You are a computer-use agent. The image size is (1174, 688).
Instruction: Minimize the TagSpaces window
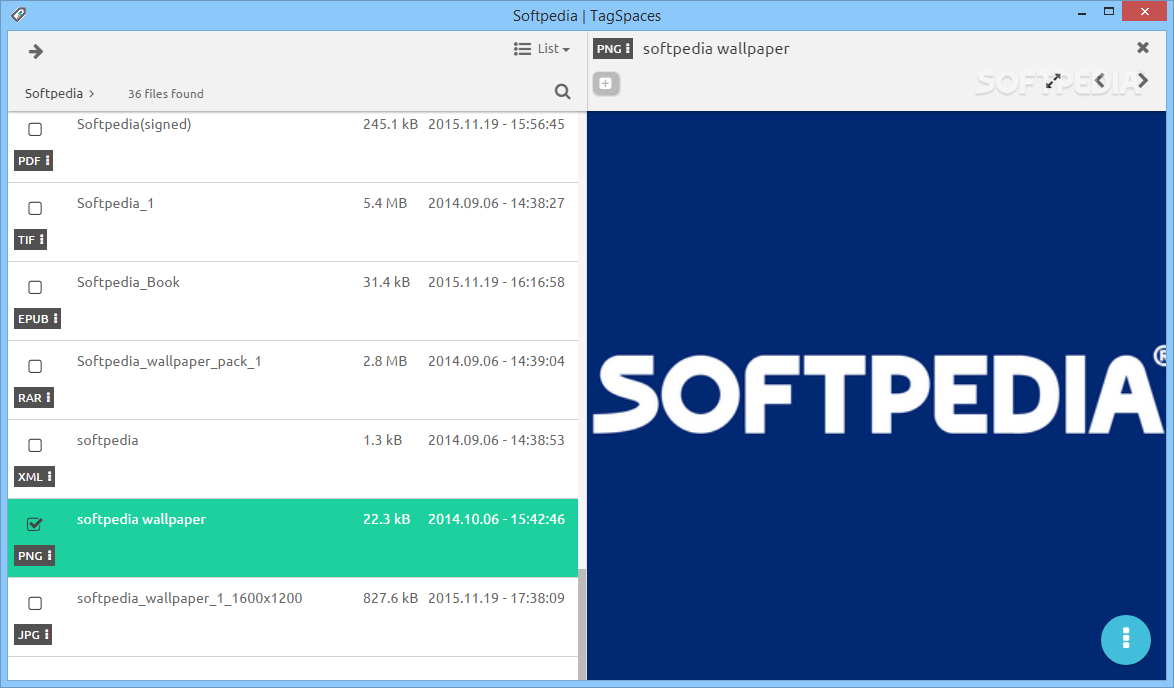tap(1083, 13)
